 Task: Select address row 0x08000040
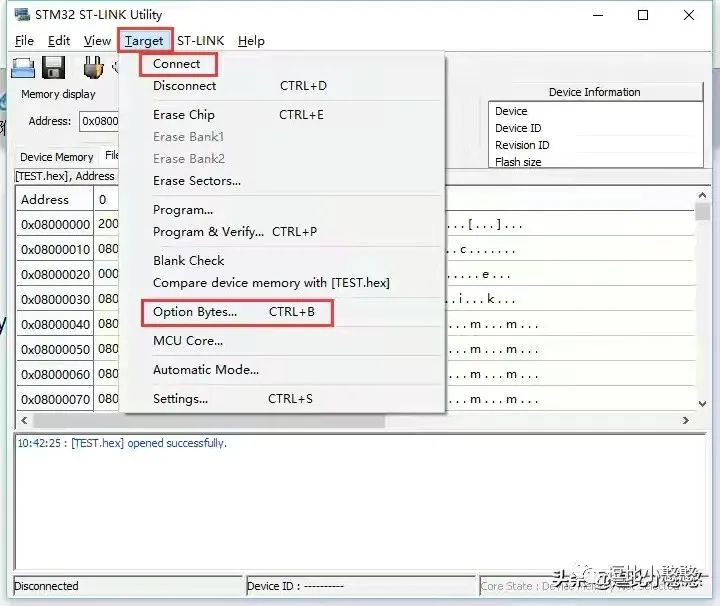pos(55,325)
